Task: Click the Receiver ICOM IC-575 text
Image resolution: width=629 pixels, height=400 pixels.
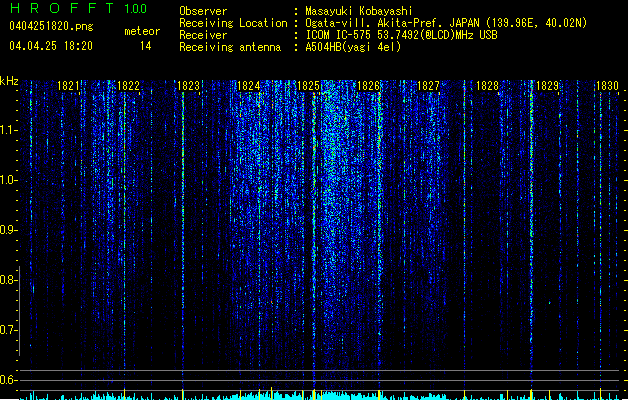Action: pyautogui.click(x=401, y=35)
